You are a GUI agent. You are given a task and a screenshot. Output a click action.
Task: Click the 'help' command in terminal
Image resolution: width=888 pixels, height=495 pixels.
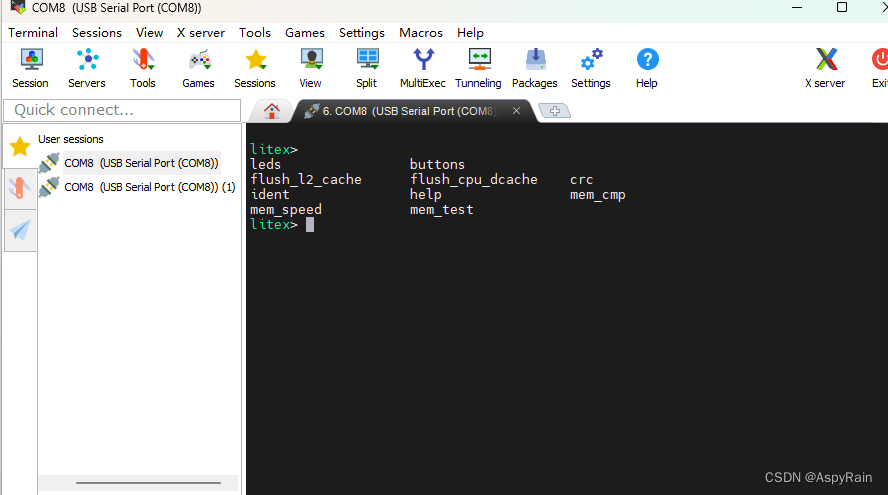pos(426,194)
